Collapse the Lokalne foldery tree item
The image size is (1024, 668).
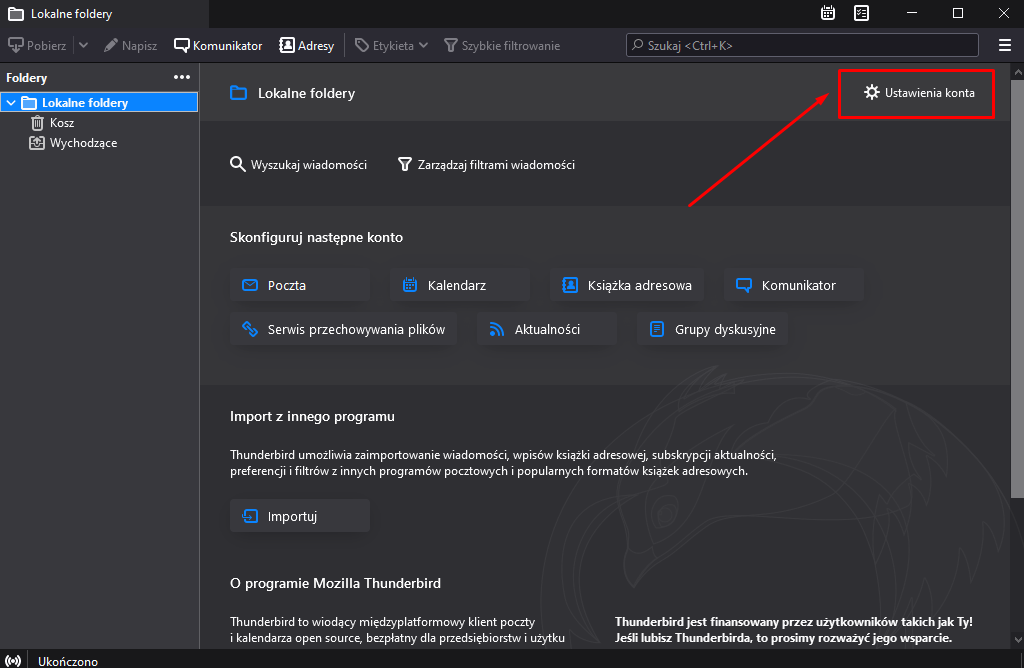coord(11,102)
